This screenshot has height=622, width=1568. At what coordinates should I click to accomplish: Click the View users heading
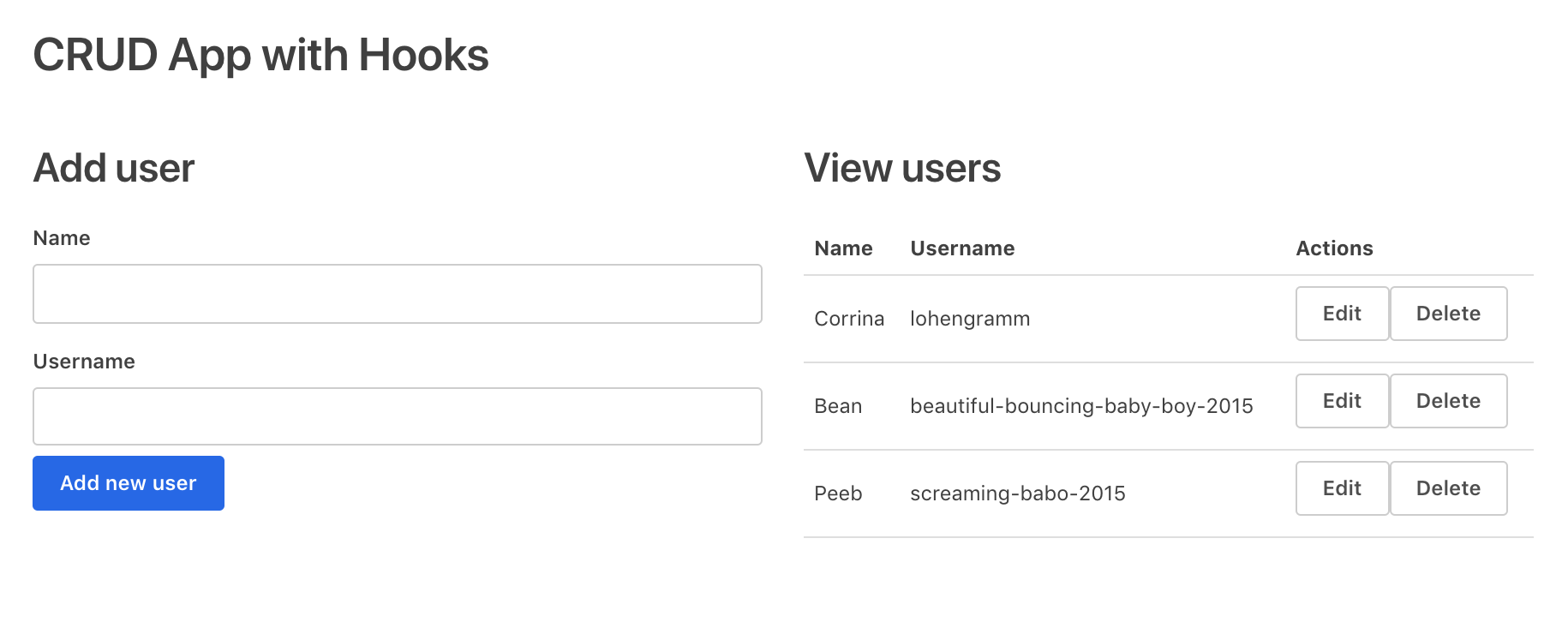coord(901,168)
